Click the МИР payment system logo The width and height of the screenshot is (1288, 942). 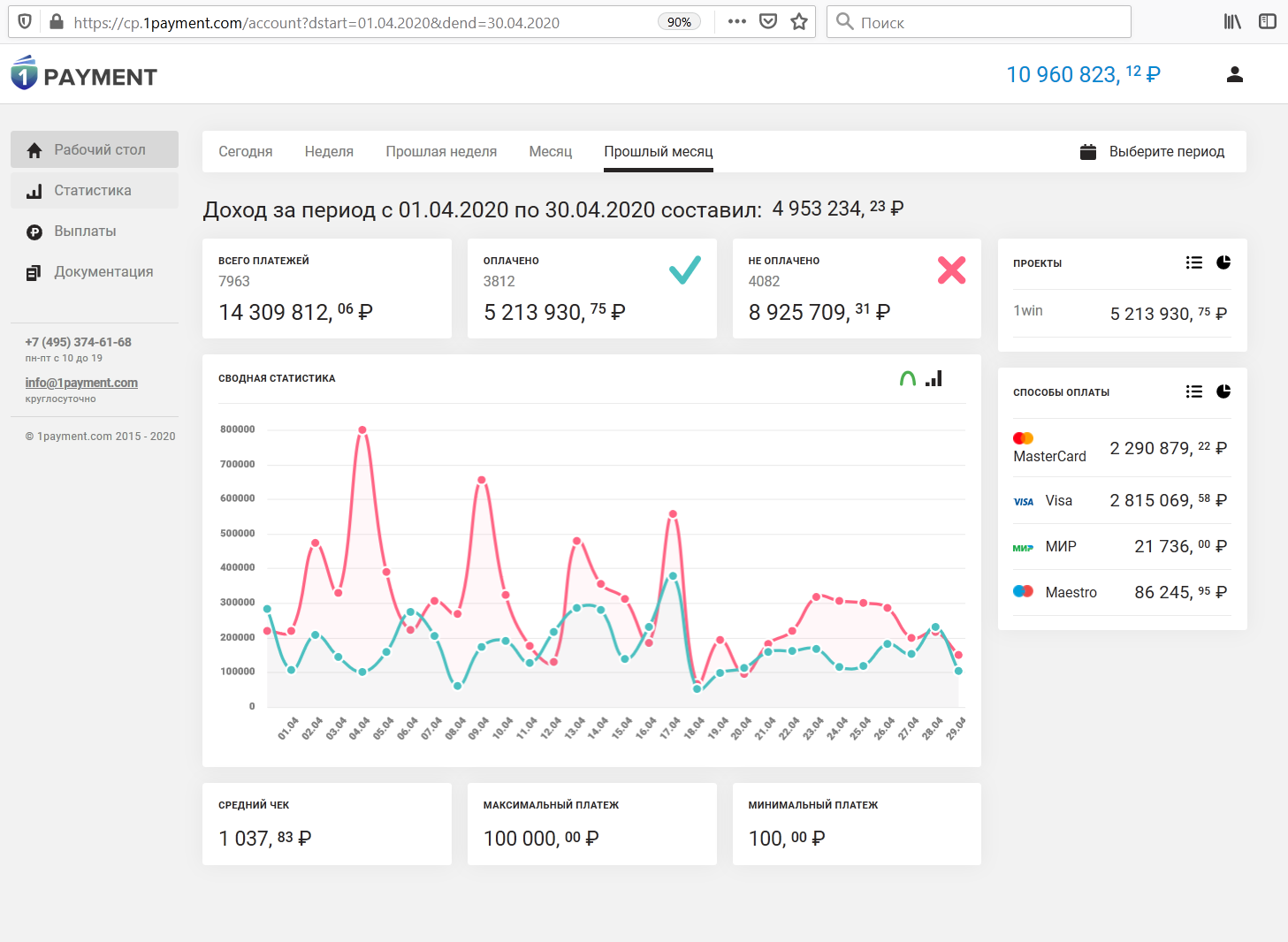click(1024, 548)
